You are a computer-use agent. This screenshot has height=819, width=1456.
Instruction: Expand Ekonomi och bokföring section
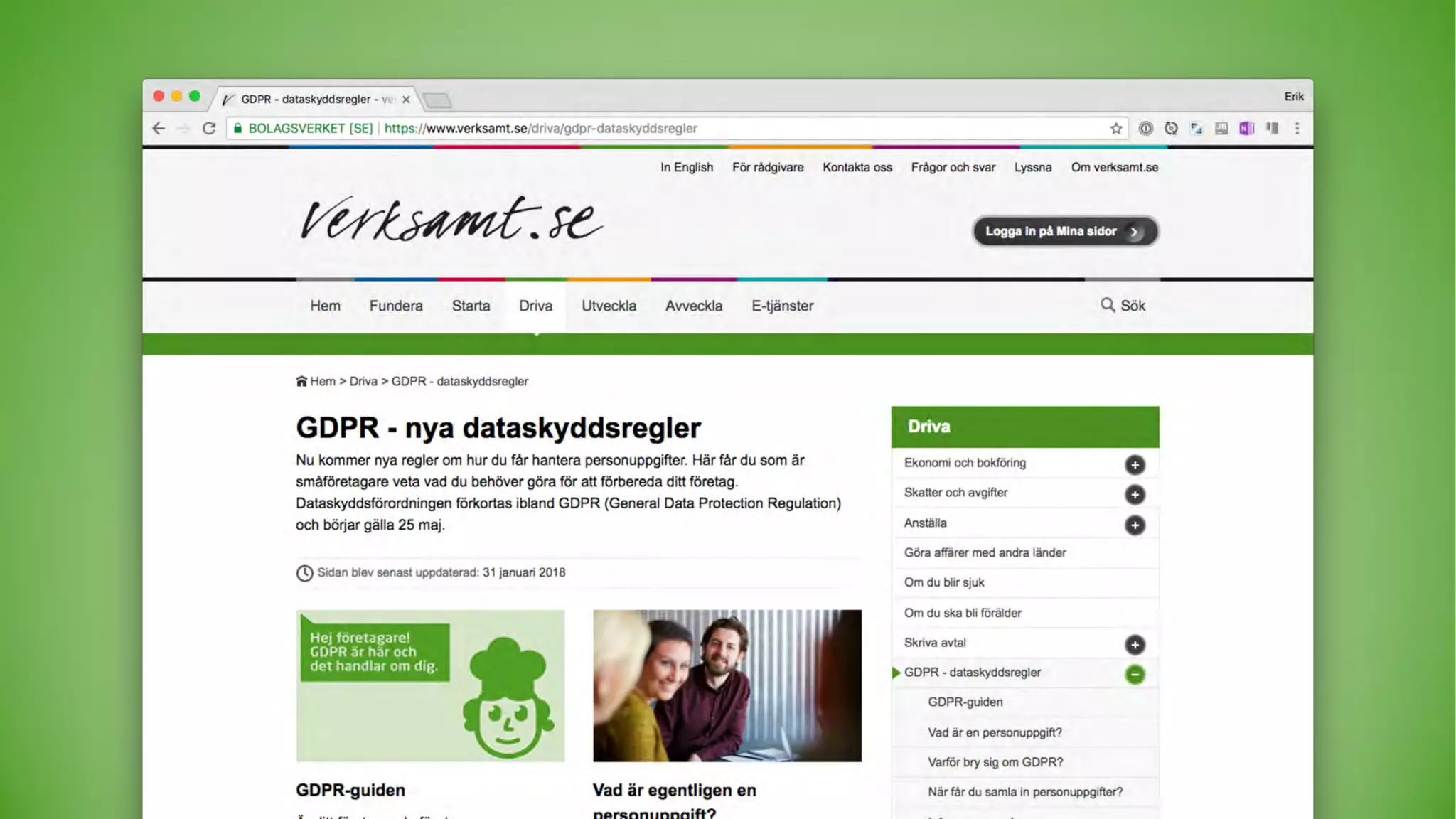[1135, 464]
